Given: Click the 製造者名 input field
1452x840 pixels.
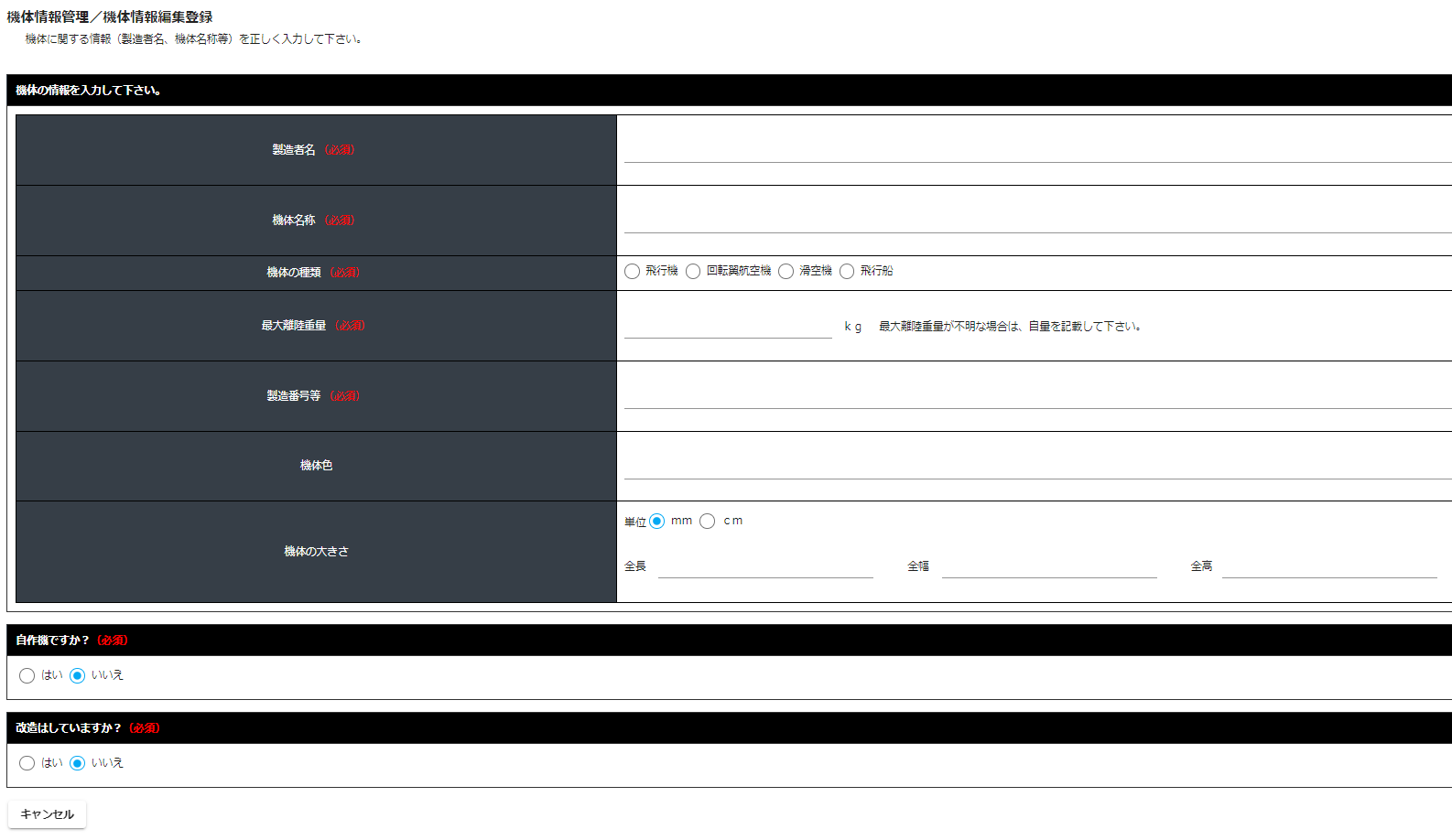Looking at the screenshot, I should (x=1036, y=149).
